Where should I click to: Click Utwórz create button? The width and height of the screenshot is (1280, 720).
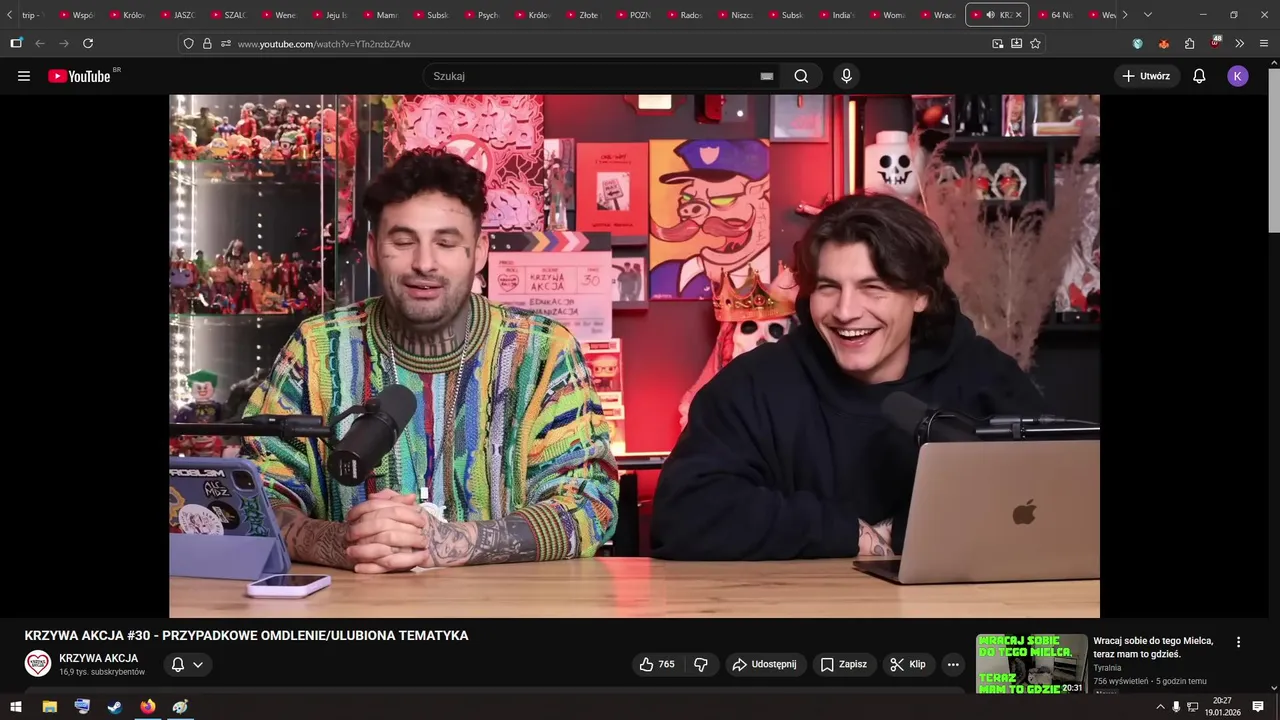(x=1146, y=76)
